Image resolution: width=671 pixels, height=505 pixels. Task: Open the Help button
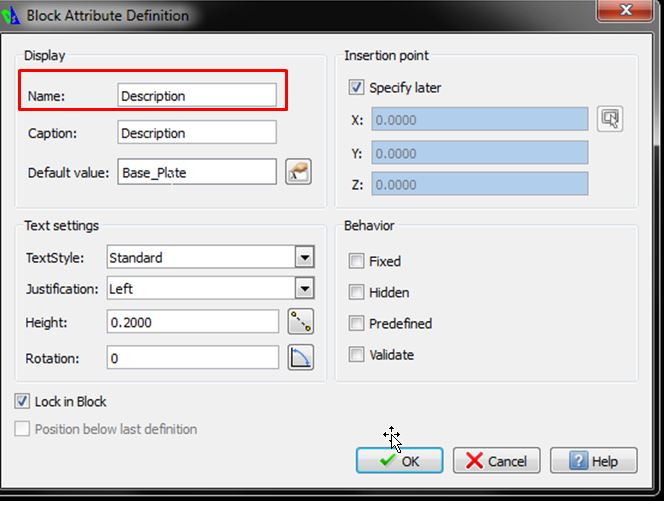tap(594, 460)
